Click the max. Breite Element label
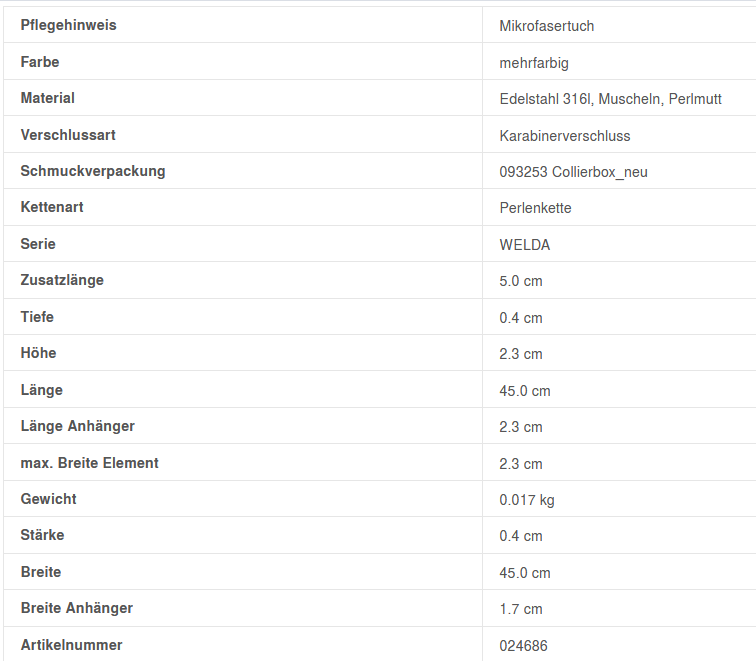Screen dimensions: 756x661 pos(89,463)
